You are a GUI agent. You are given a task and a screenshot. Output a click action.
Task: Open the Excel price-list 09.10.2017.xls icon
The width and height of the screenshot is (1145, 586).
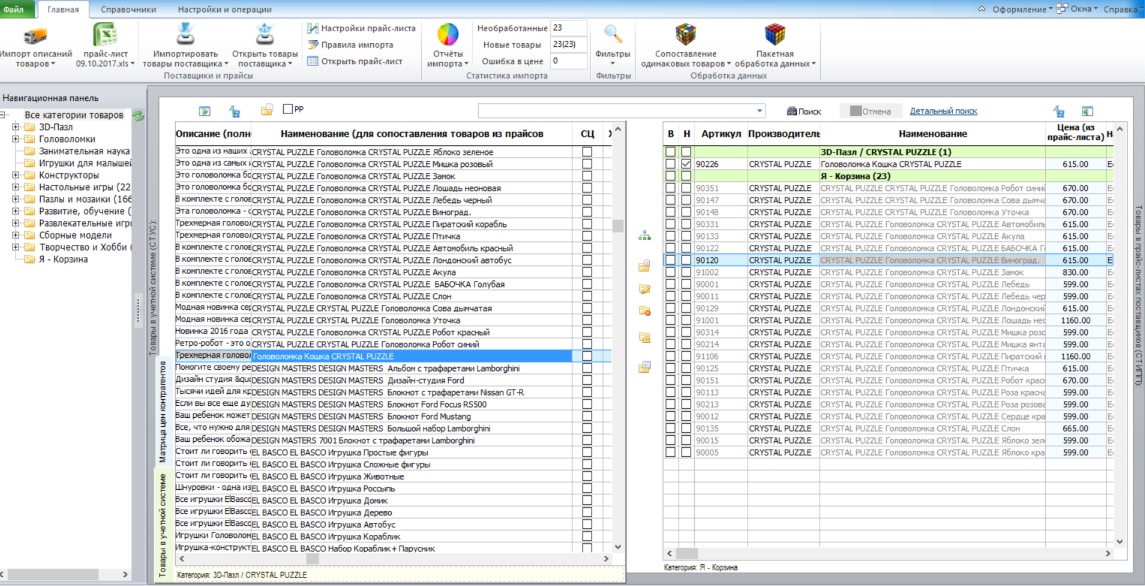105,35
